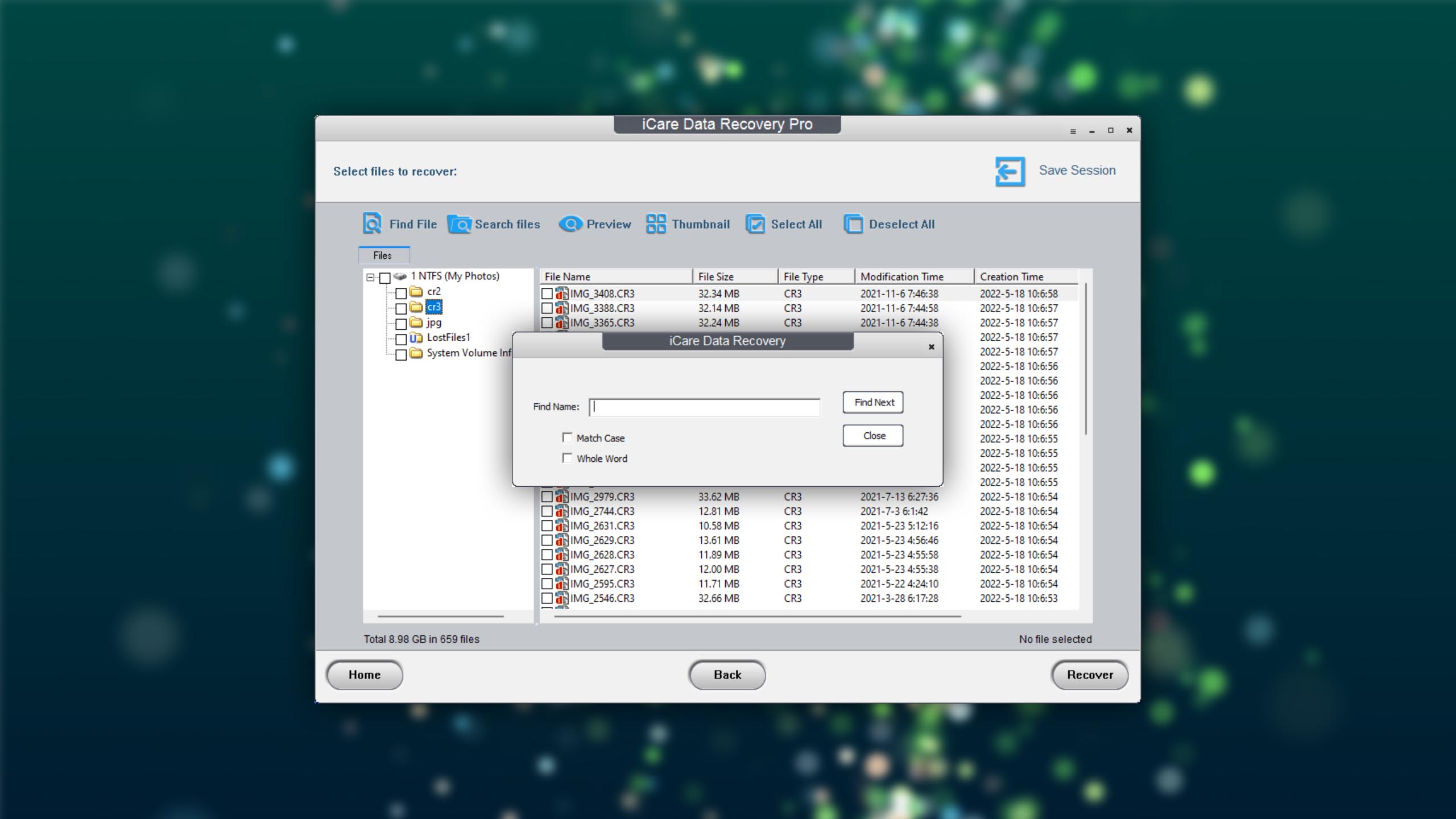The height and width of the screenshot is (819, 1456).
Task: Check the LostFiles1 folder checkbox
Action: [x=401, y=339]
